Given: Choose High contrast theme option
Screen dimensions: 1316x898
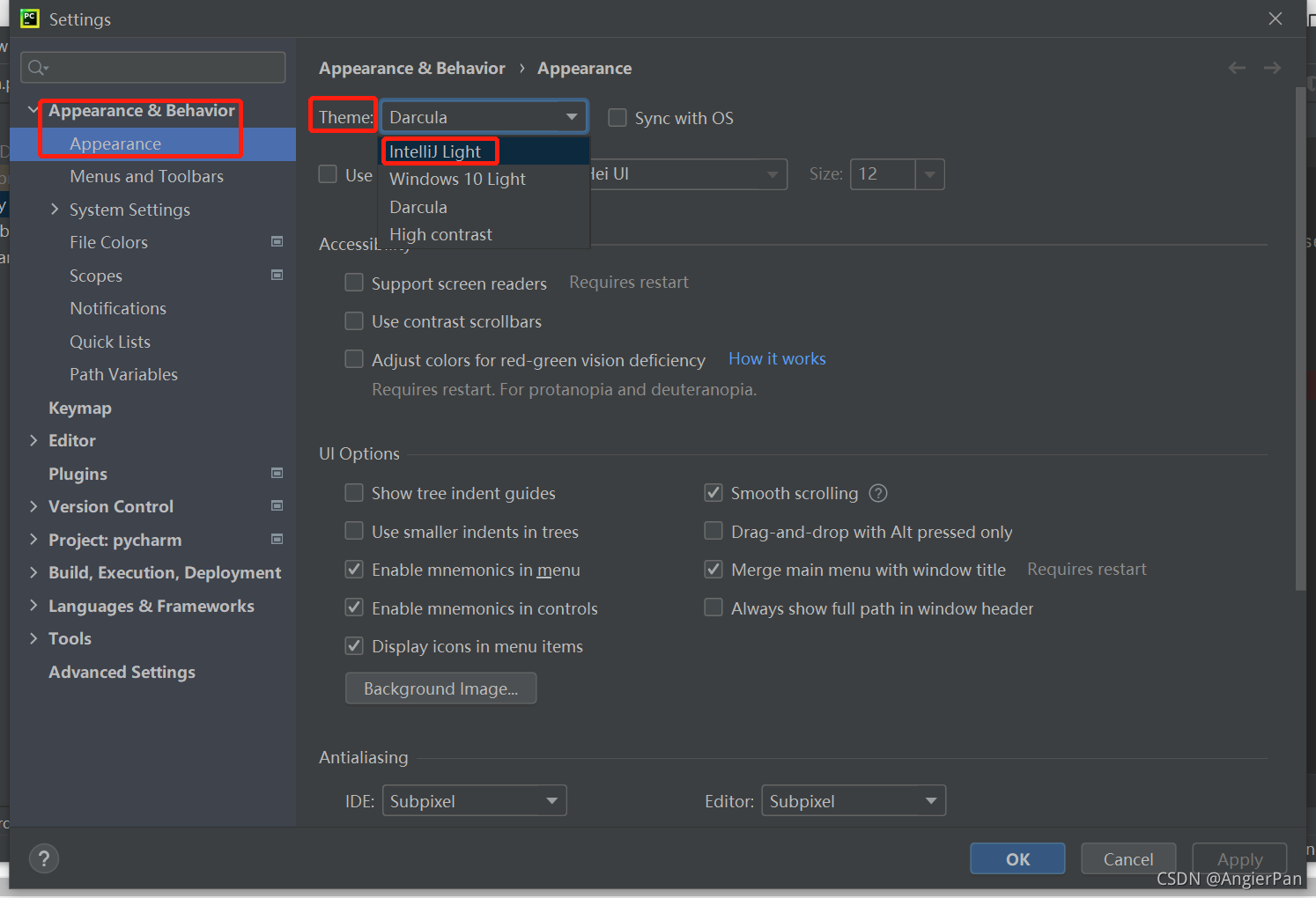Looking at the screenshot, I should click(484, 234).
